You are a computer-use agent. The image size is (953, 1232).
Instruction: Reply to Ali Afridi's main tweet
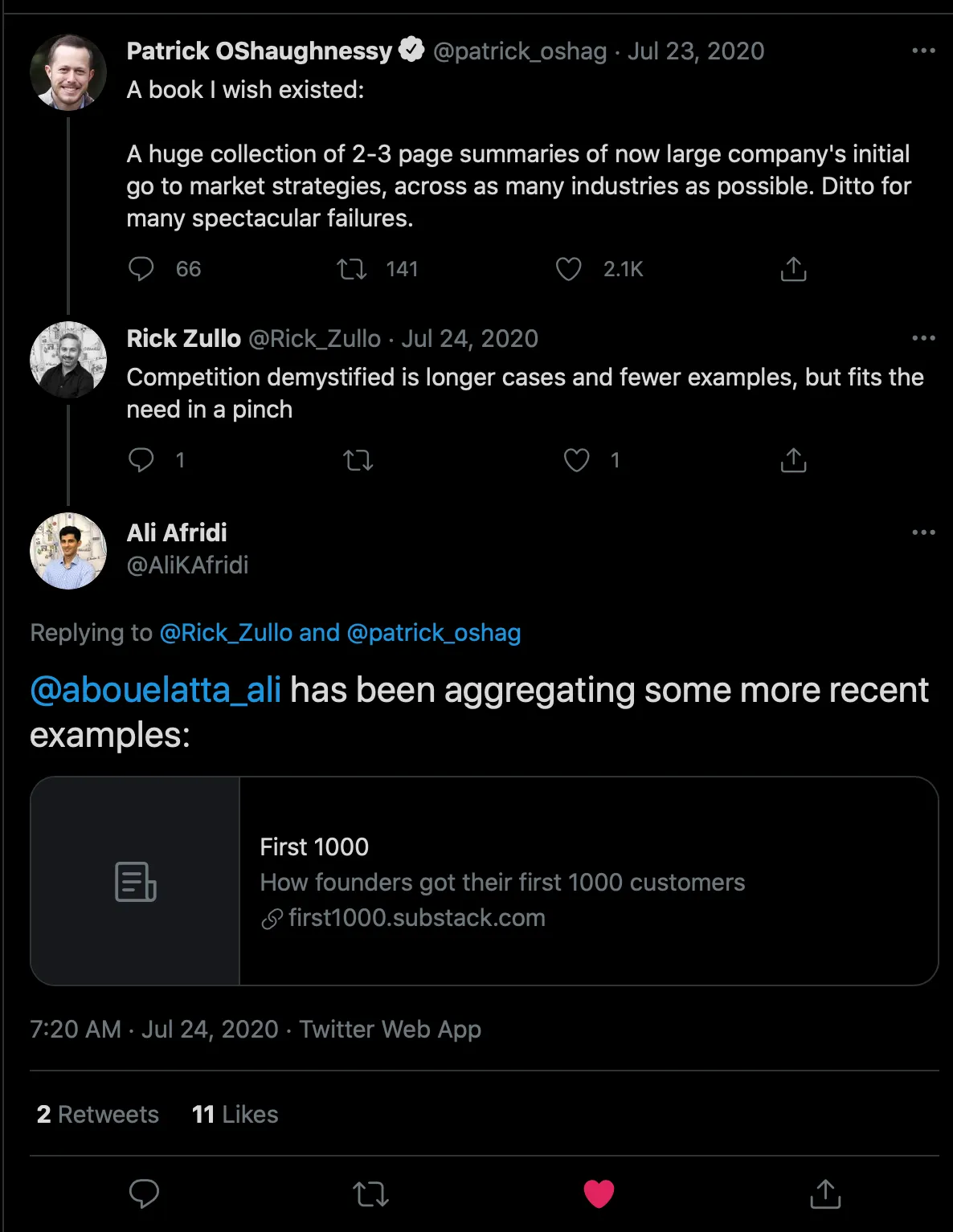coord(145,1193)
